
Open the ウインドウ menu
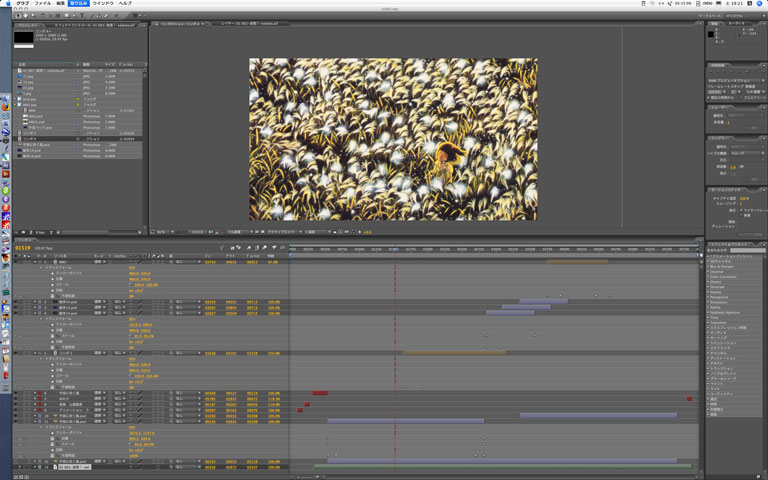click(102, 4)
